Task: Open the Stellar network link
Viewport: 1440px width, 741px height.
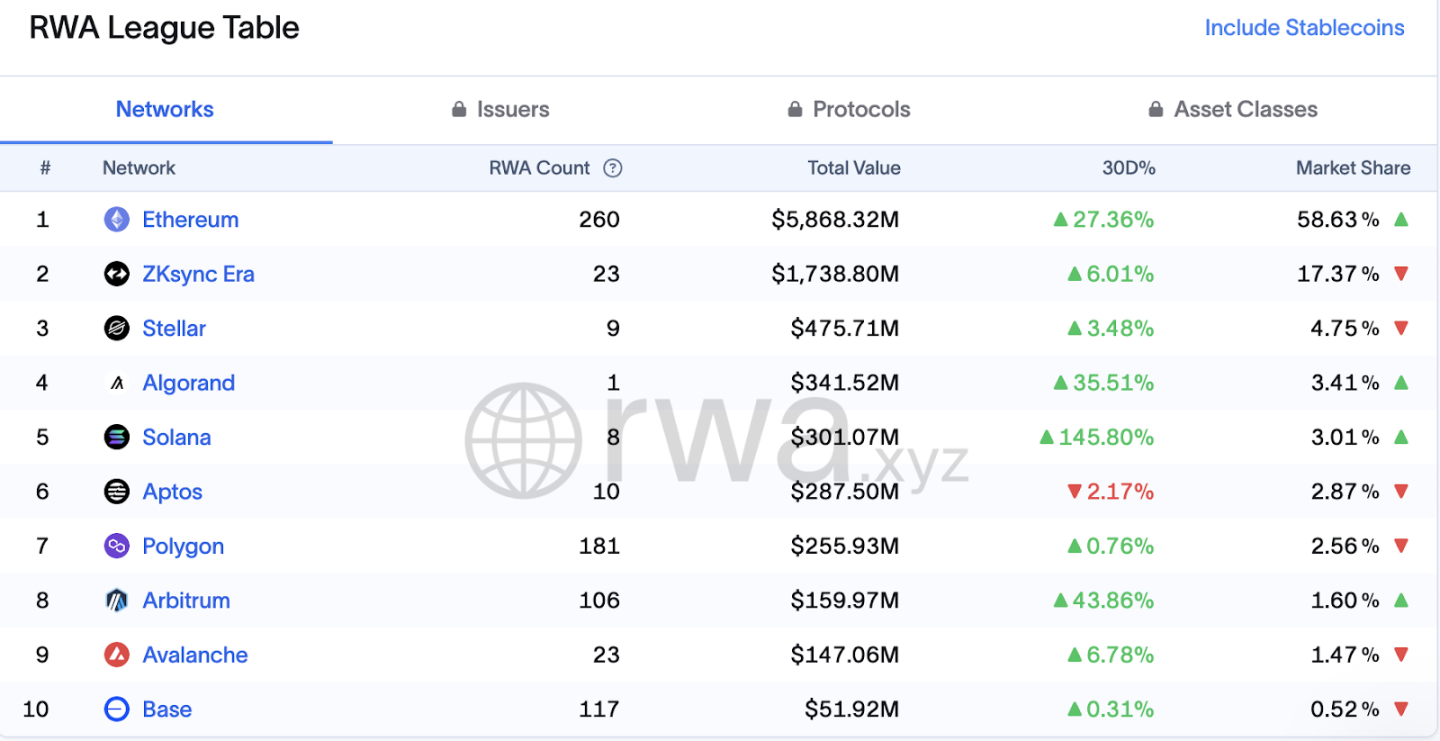Action: pyautogui.click(x=174, y=328)
